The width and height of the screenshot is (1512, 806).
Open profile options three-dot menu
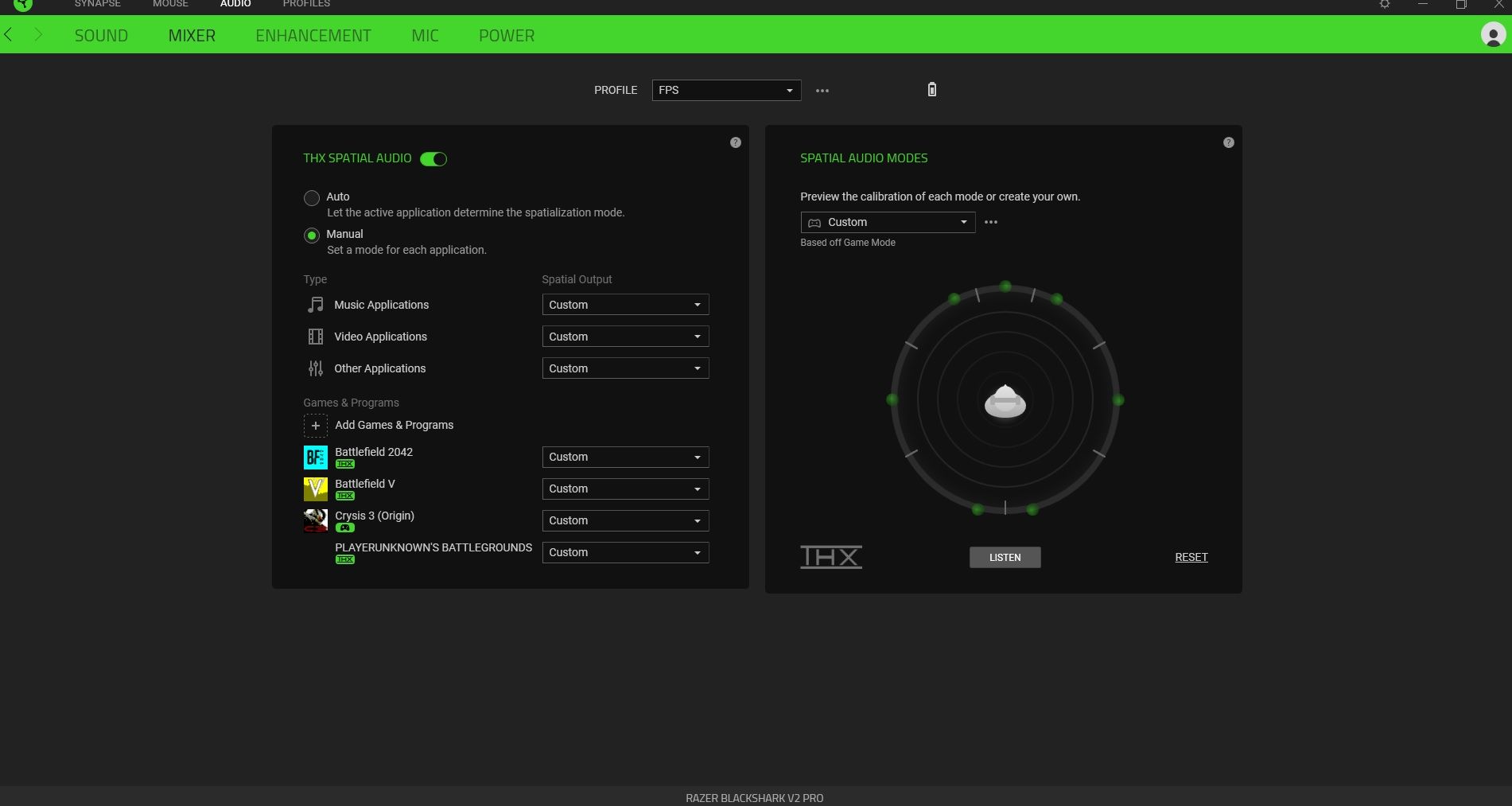(x=822, y=91)
